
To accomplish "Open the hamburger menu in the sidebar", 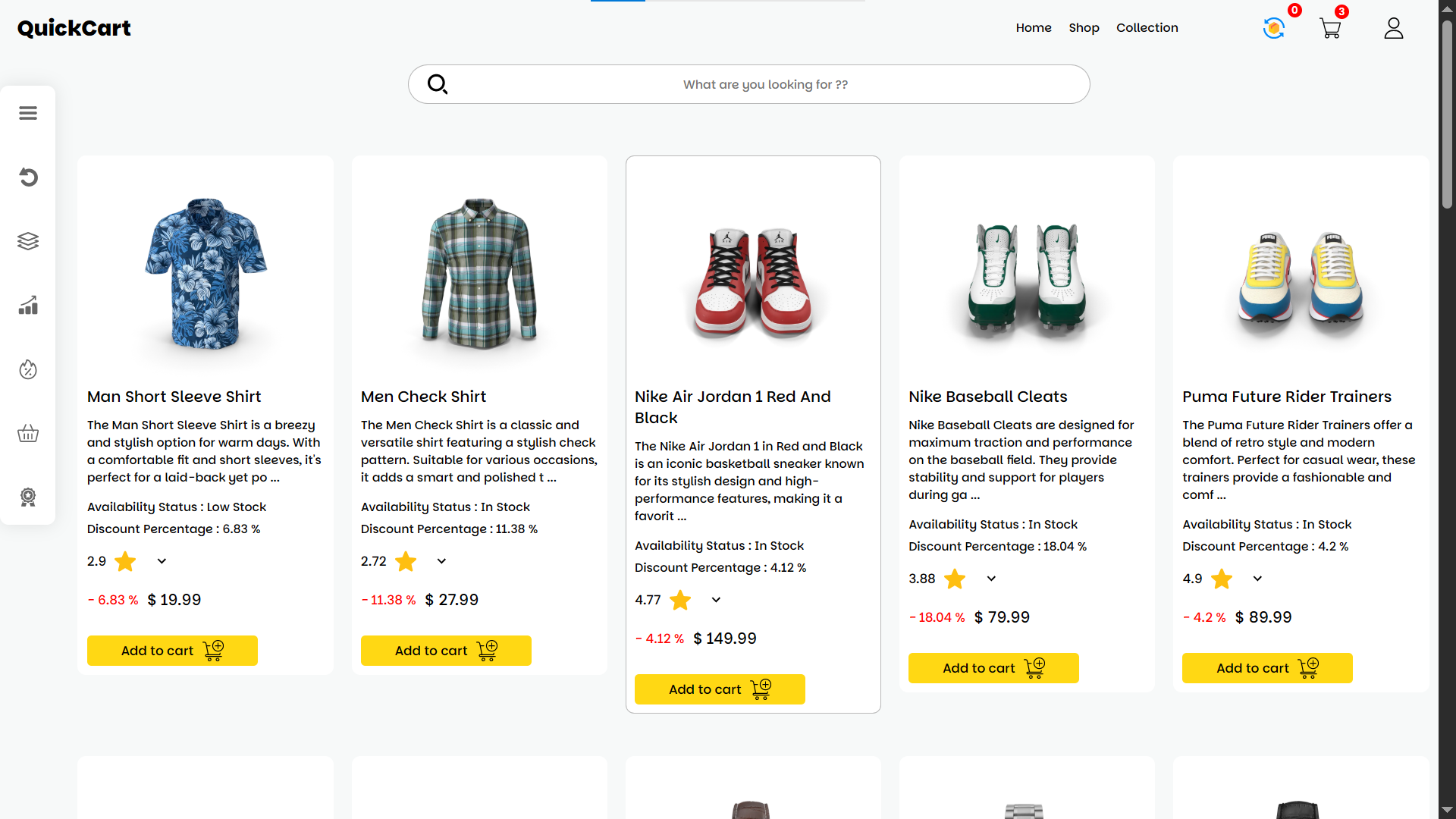I will pos(28,113).
